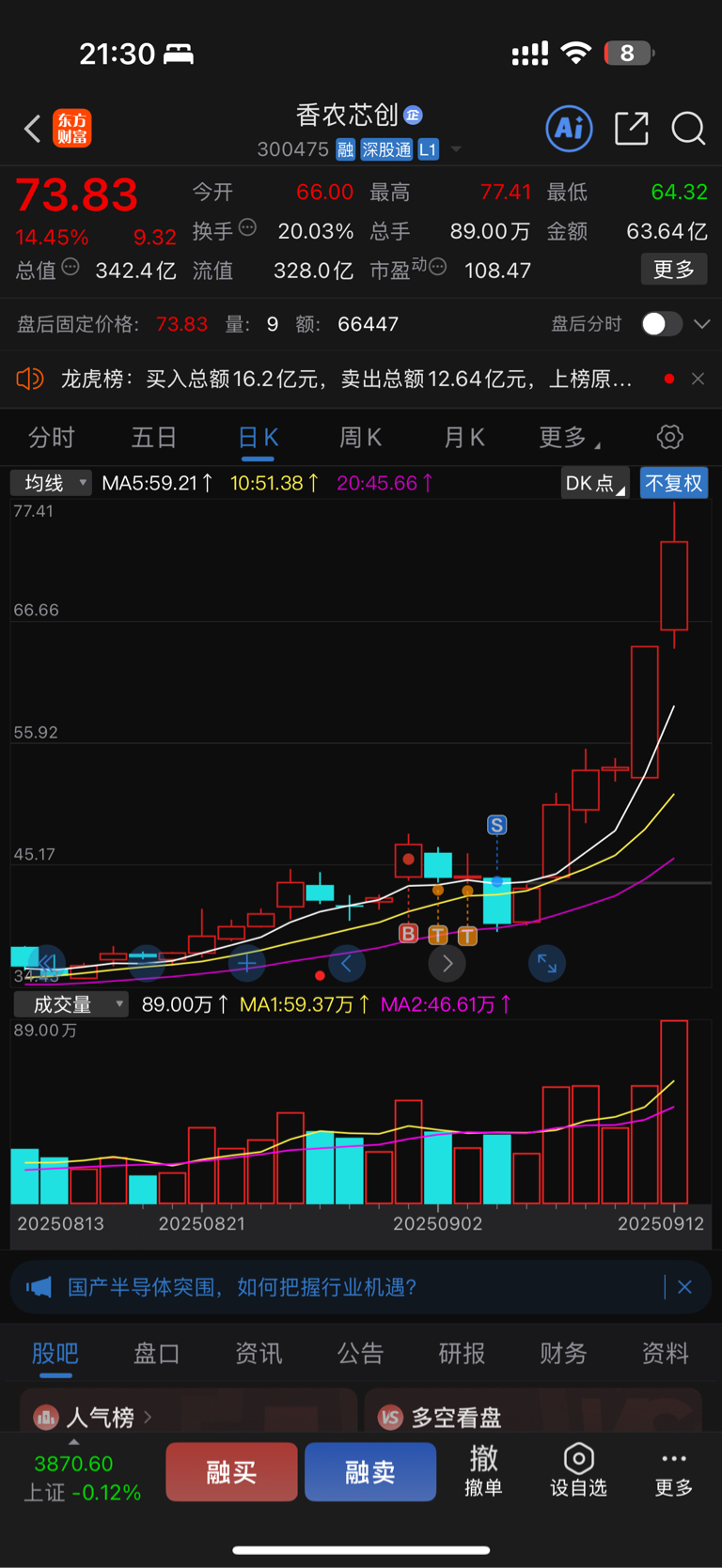Expand the stock code dropdown arrow

pos(456,149)
